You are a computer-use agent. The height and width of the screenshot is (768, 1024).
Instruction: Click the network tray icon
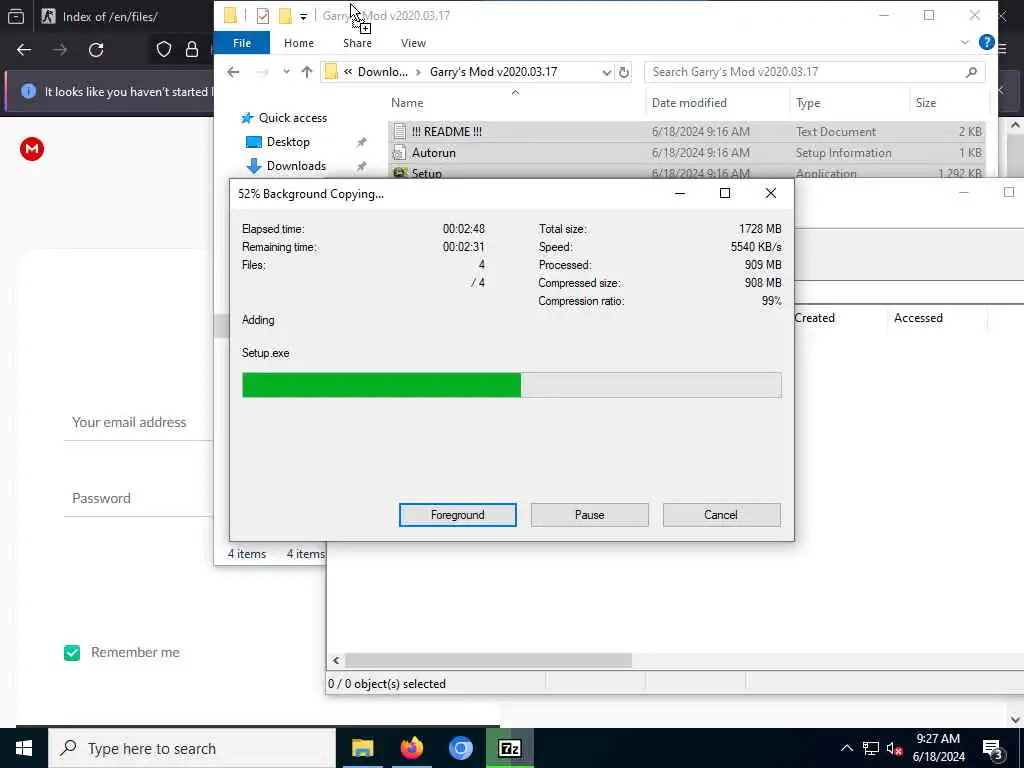[871, 748]
